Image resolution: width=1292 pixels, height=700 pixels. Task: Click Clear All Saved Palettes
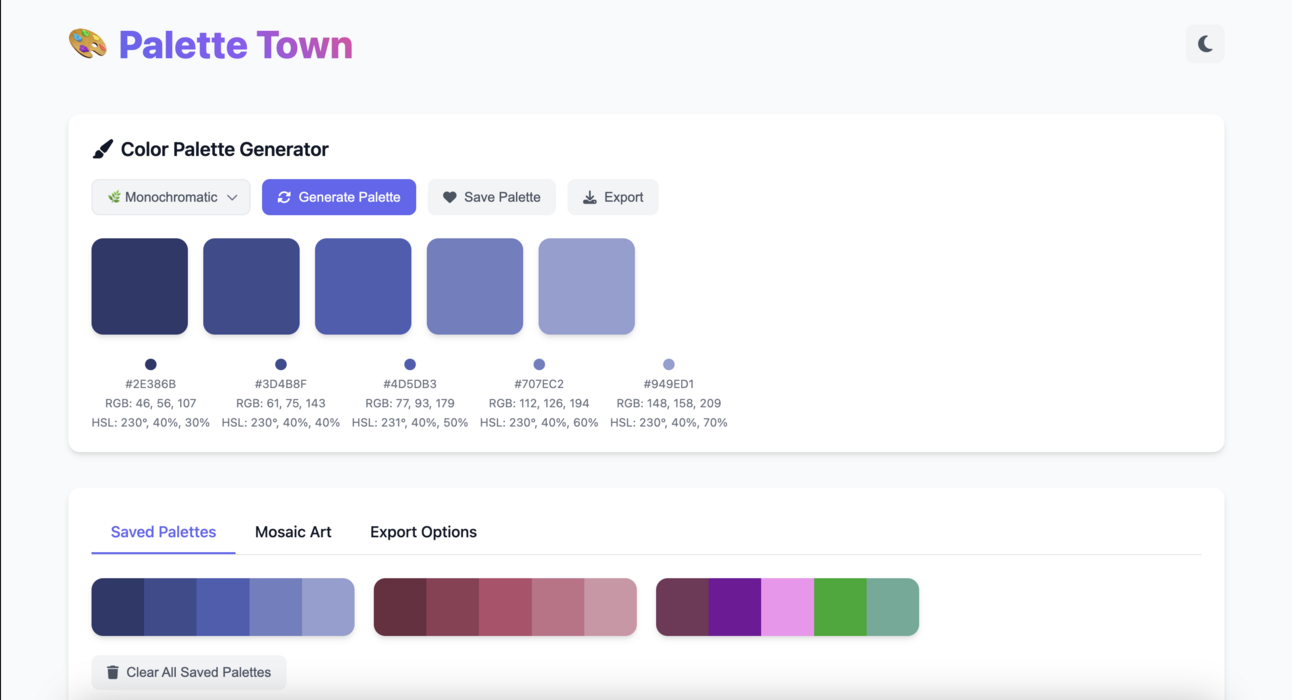188,672
